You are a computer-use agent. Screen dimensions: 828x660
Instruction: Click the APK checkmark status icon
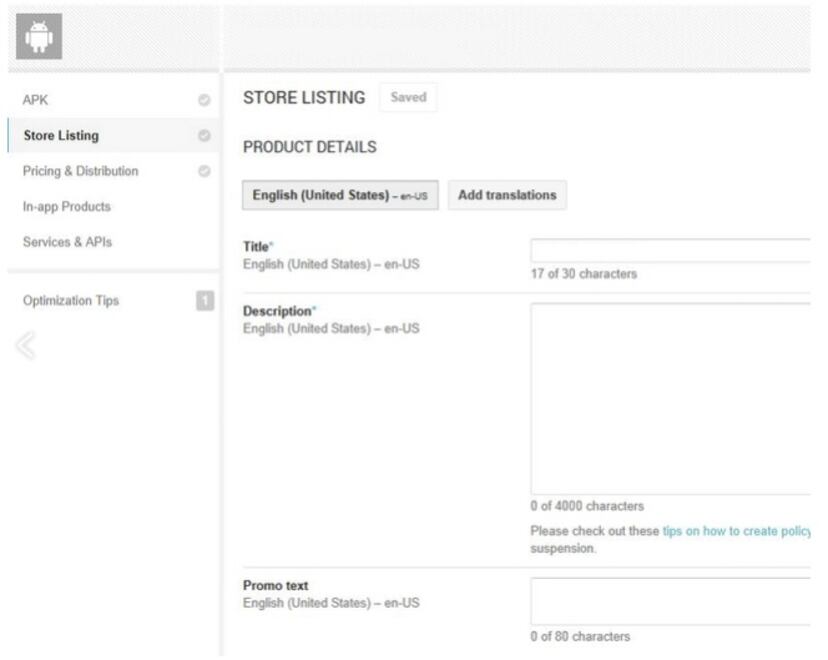point(204,100)
